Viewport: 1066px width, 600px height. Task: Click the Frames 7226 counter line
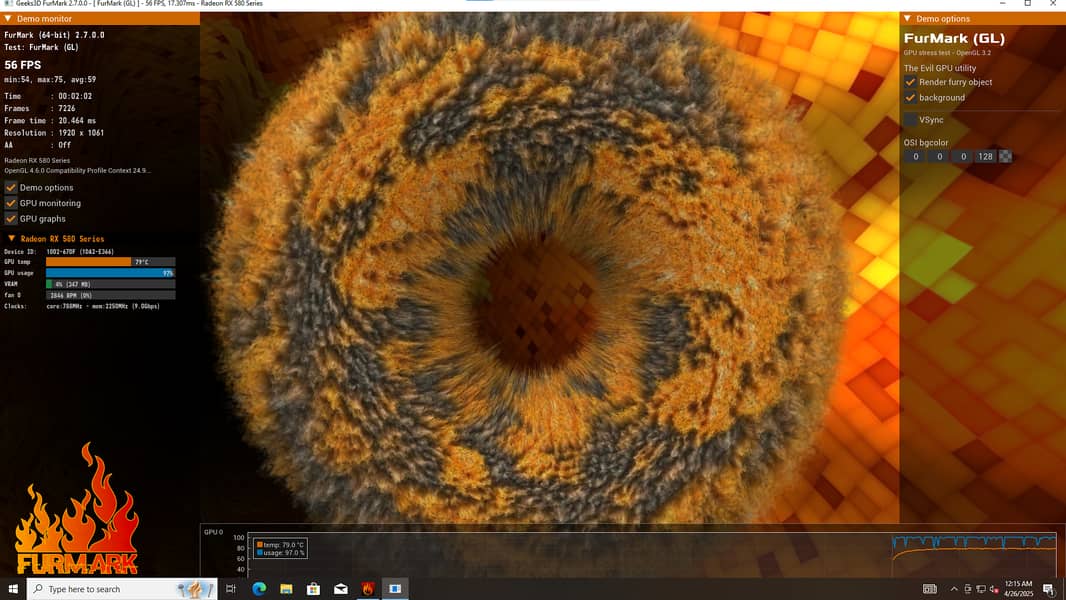39,108
